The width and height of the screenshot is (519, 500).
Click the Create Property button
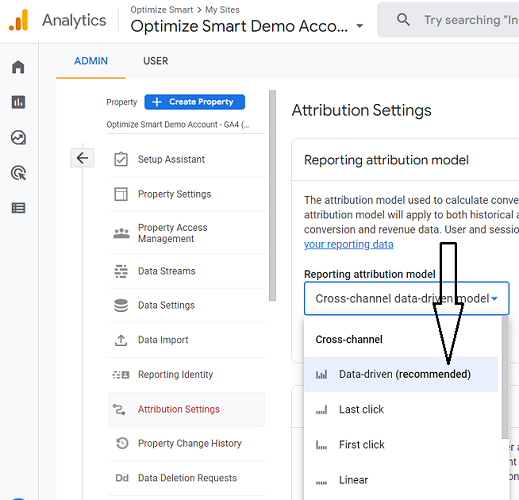(195, 102)
